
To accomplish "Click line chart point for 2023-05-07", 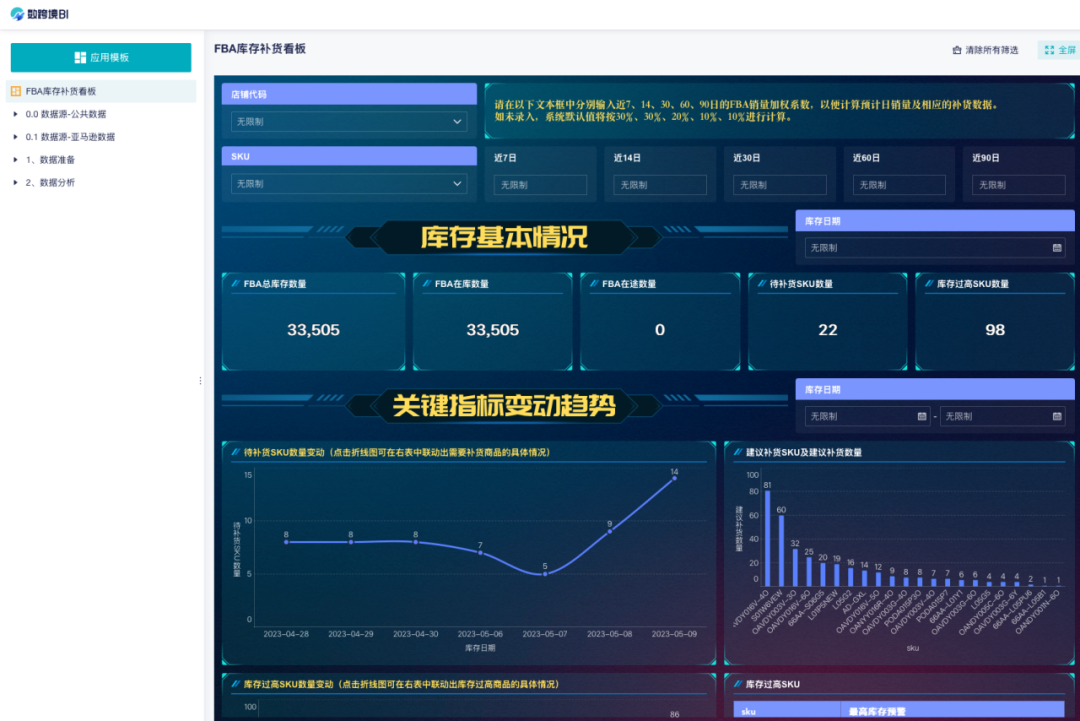I will (545, 574).
